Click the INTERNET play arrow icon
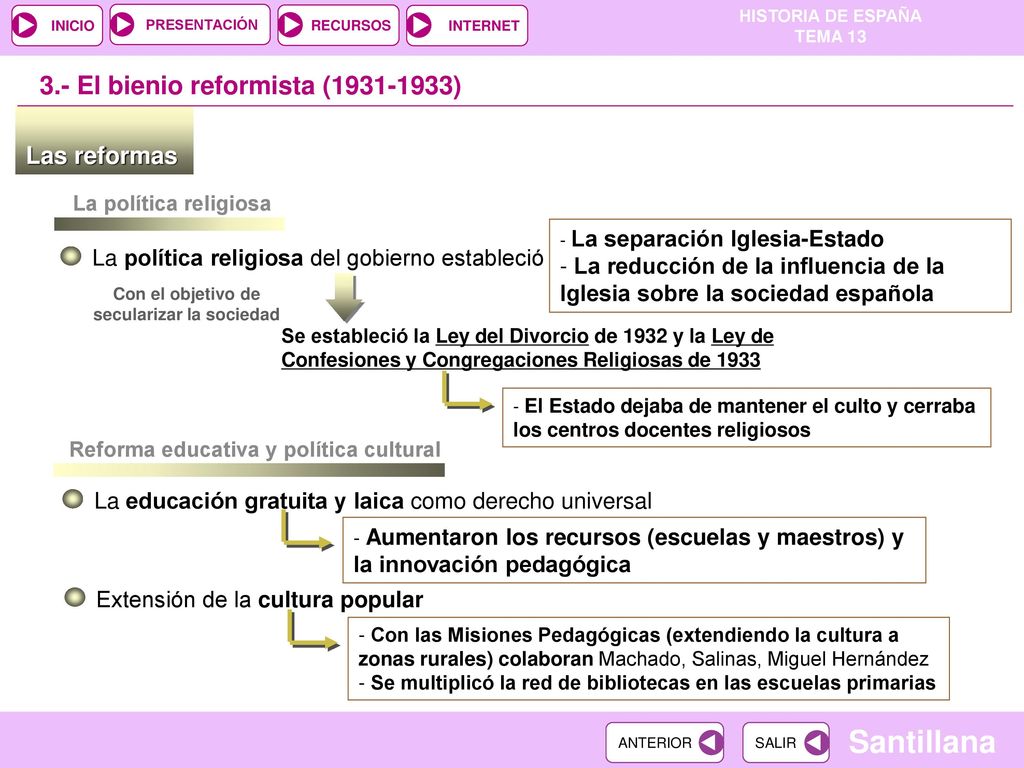Screen dimensions: 1024x768 tap(419, 25)
